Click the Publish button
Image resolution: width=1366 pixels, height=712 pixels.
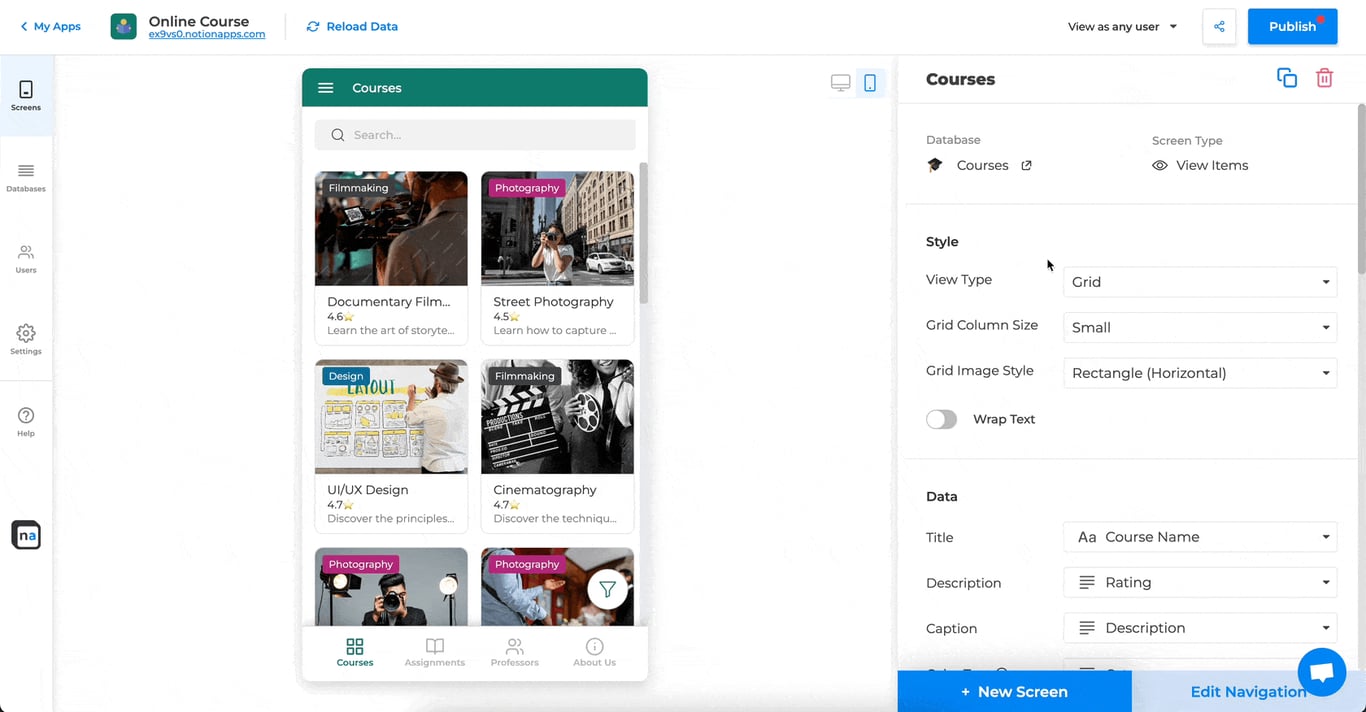coord(1292,27)
